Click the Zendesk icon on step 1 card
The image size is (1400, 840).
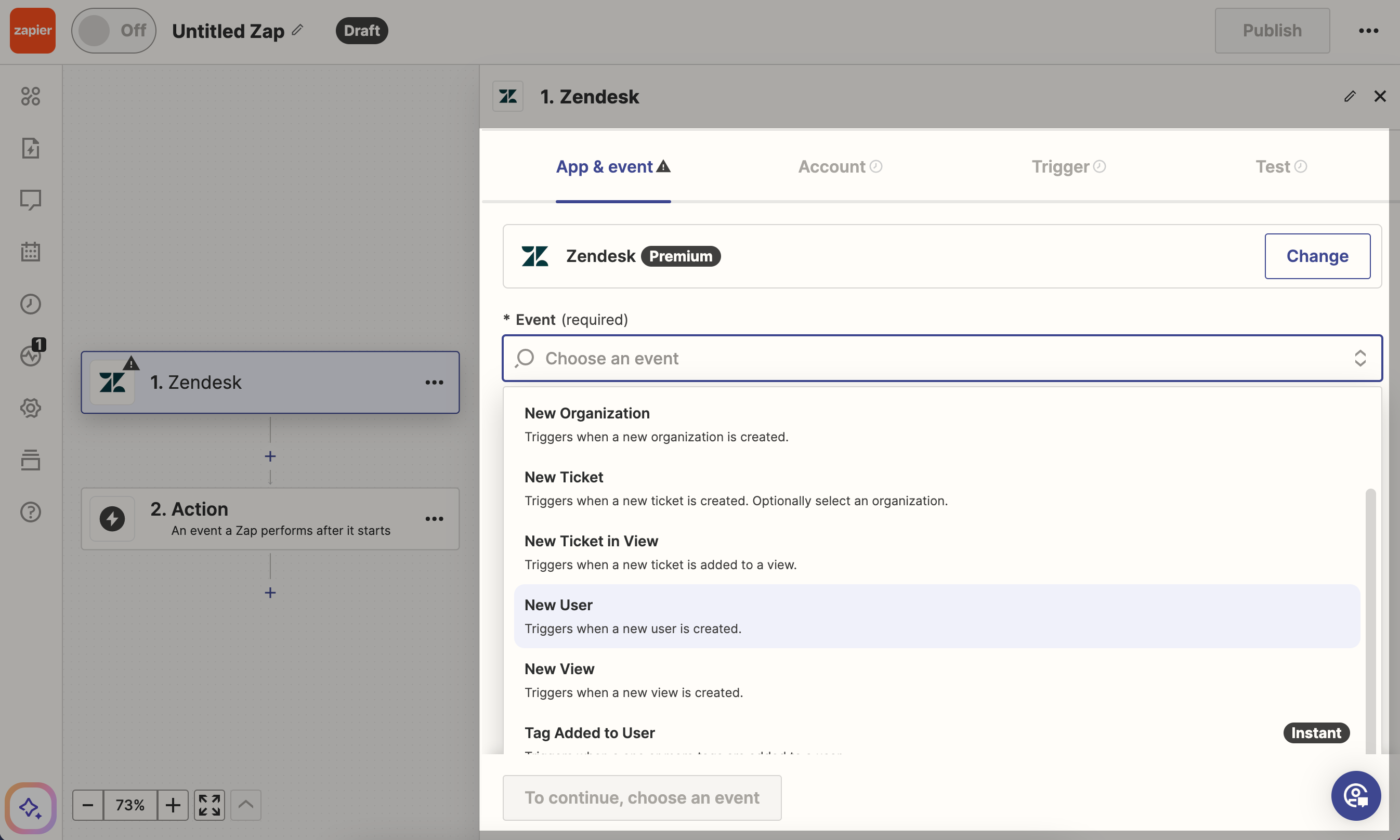click(112, 383)
